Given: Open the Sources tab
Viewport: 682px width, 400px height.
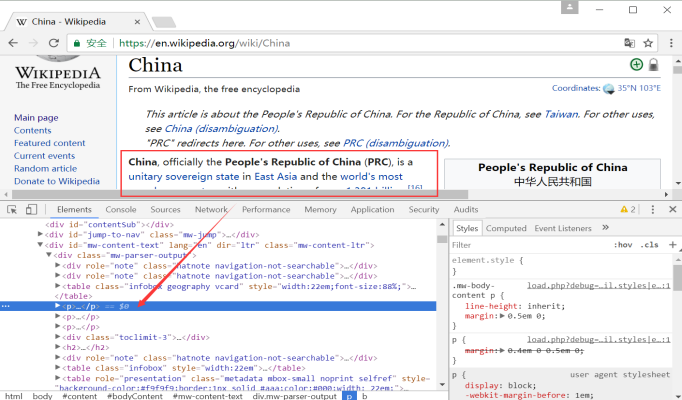Looking at the screenshot, I should tap(165, 210).
